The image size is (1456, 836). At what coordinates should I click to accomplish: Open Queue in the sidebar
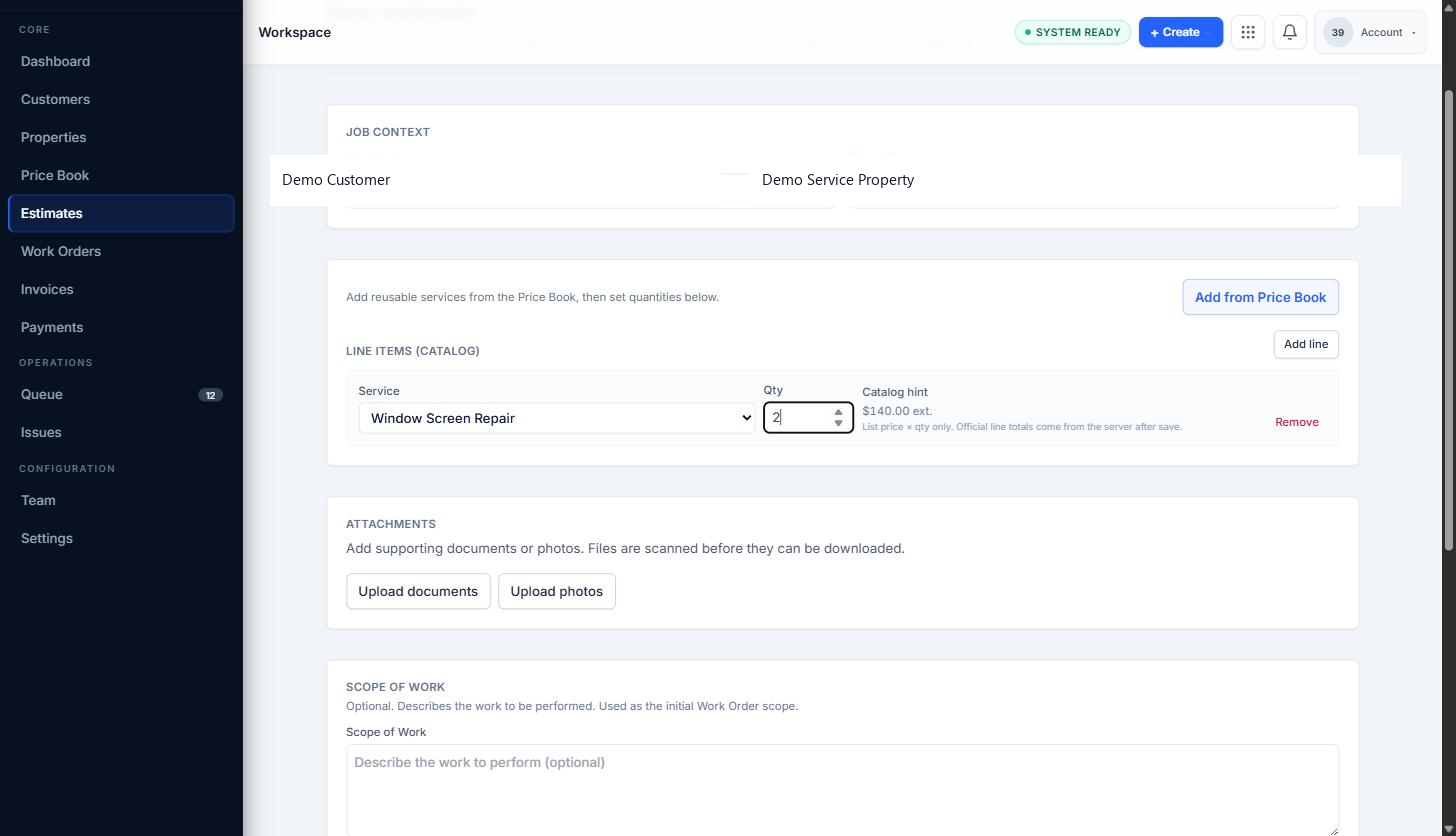(121, 394)
